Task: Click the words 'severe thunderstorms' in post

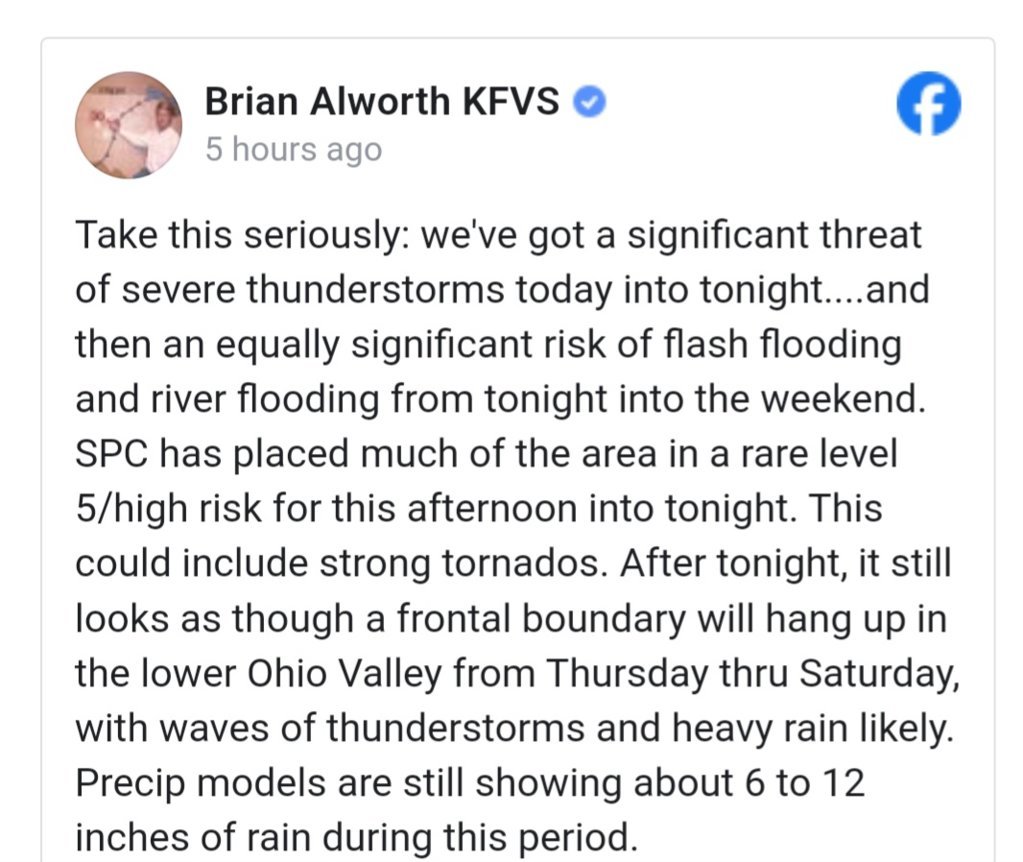Action: [313, 289]
